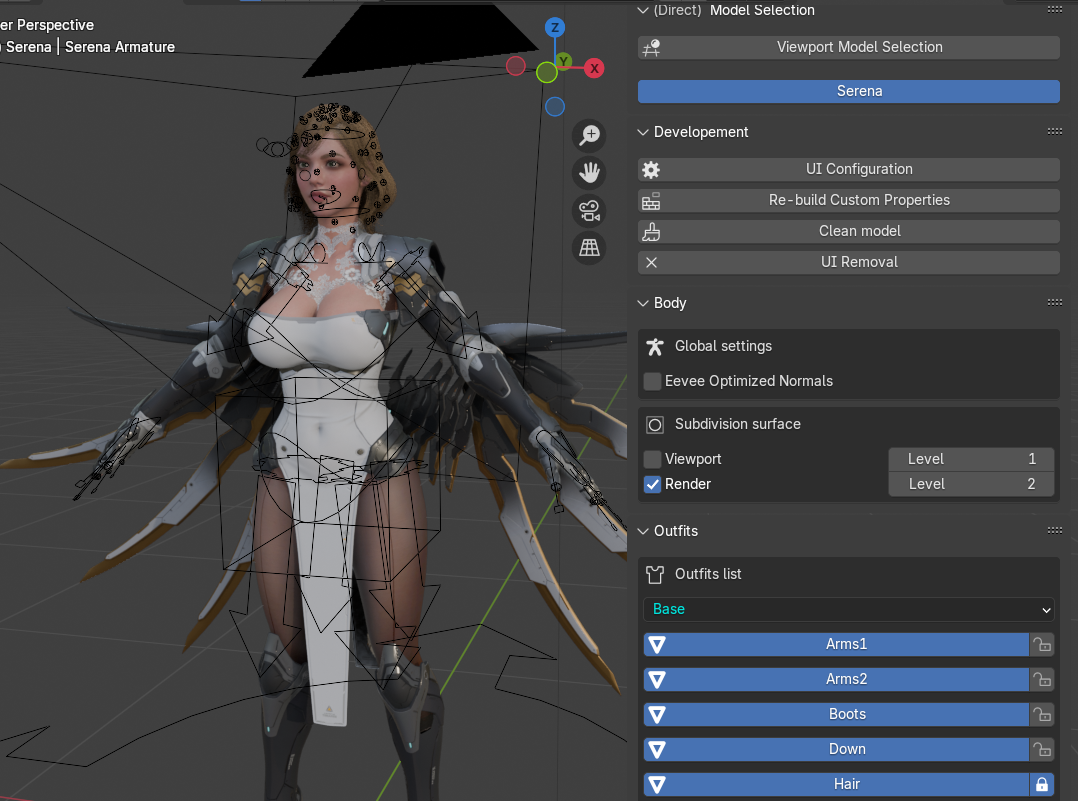Click the blue Z axis gizmo ball
1078x801 pixels.
coord(555,28)
